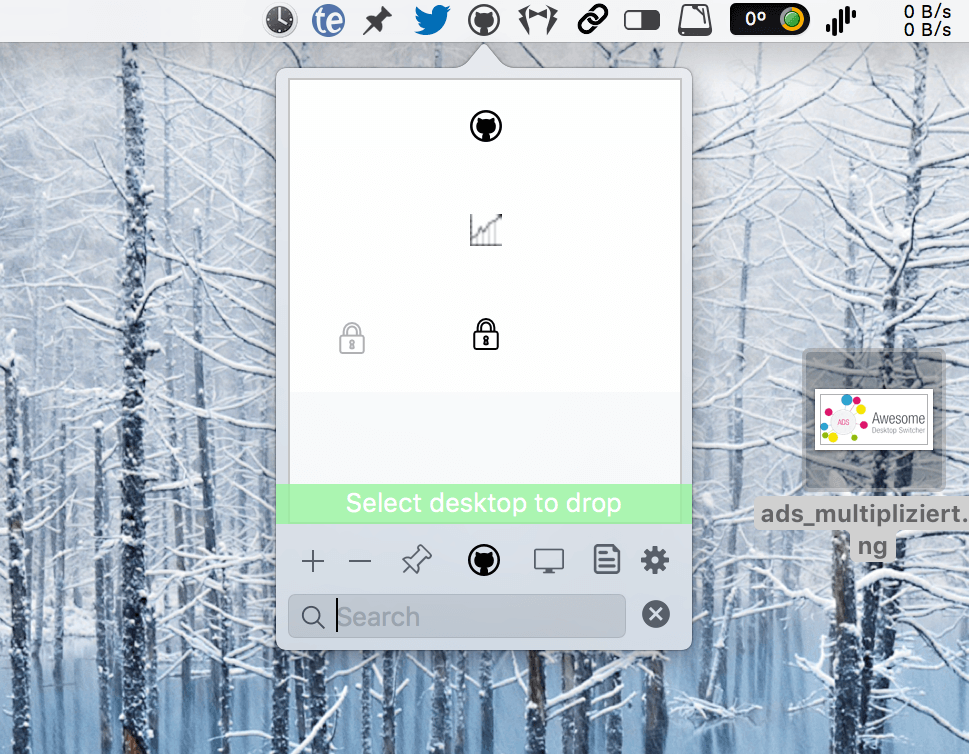Toggle the switch icon in the menu bar

coord(643,20)
